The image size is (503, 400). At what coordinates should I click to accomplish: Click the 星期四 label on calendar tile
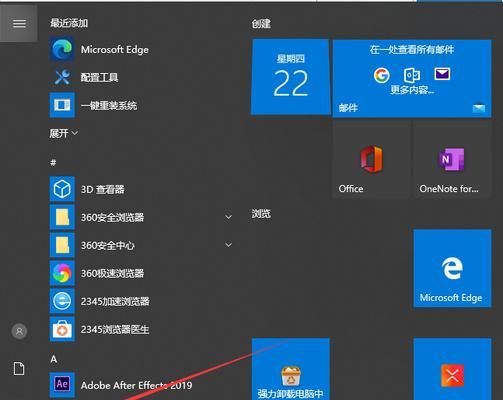click(x=291, y=59)
